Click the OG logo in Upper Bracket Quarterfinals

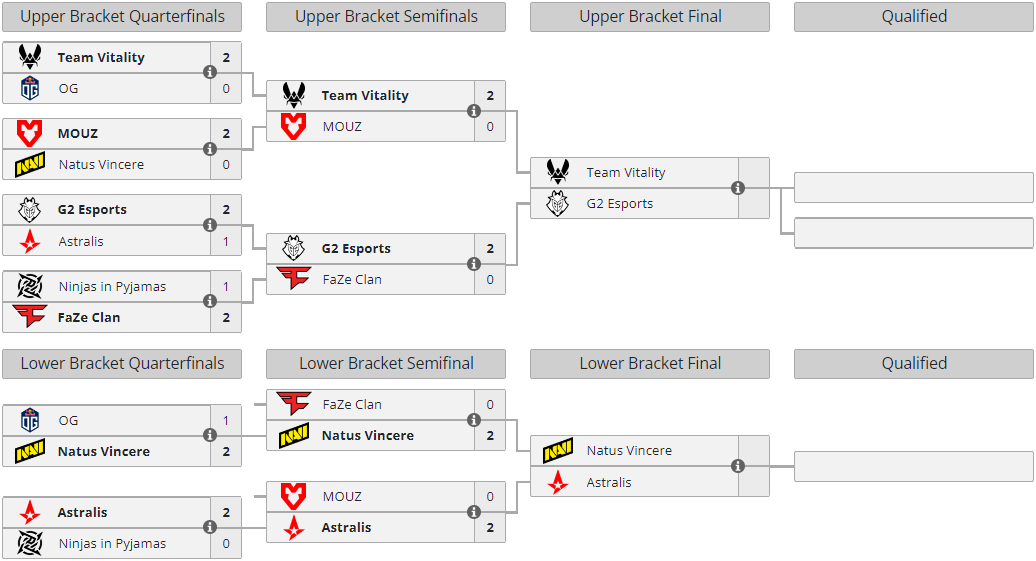tap(30, 88)
